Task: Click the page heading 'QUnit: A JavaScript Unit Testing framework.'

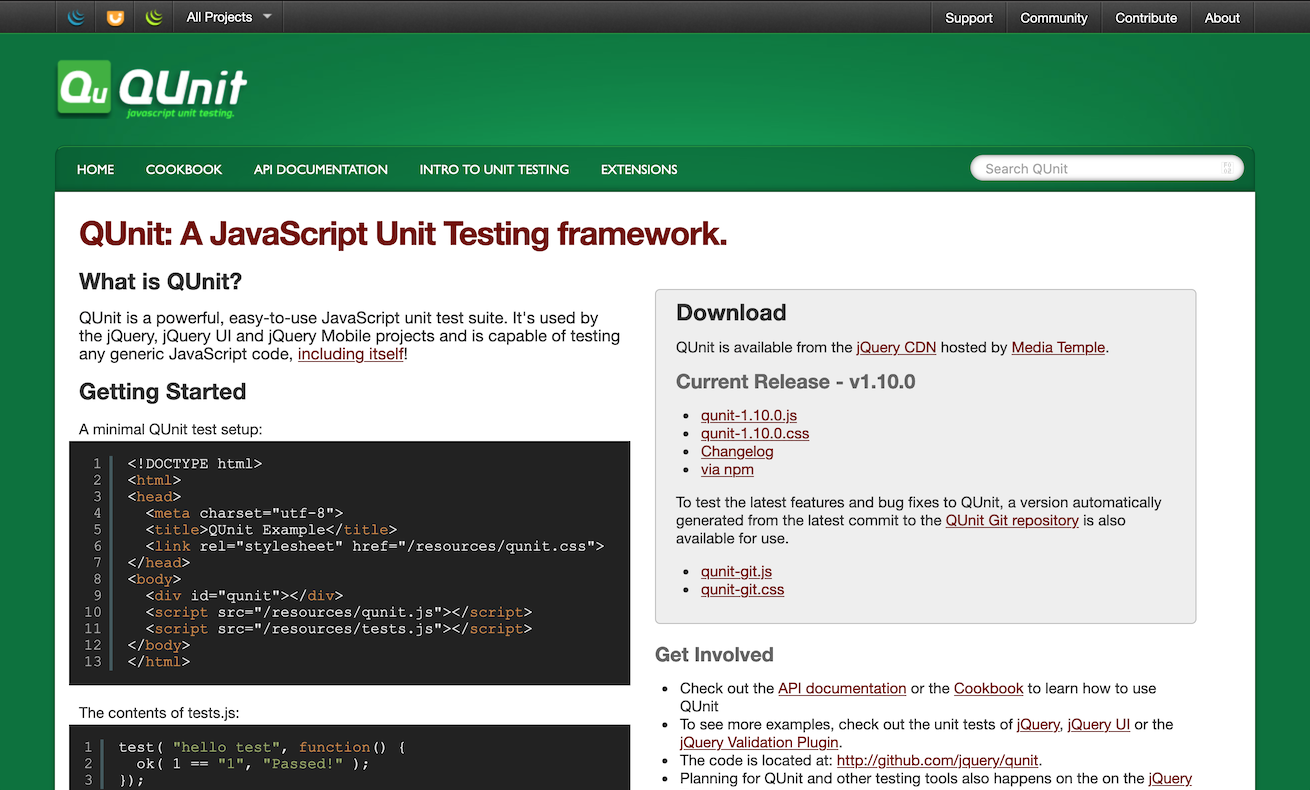Action: (403, 234)
